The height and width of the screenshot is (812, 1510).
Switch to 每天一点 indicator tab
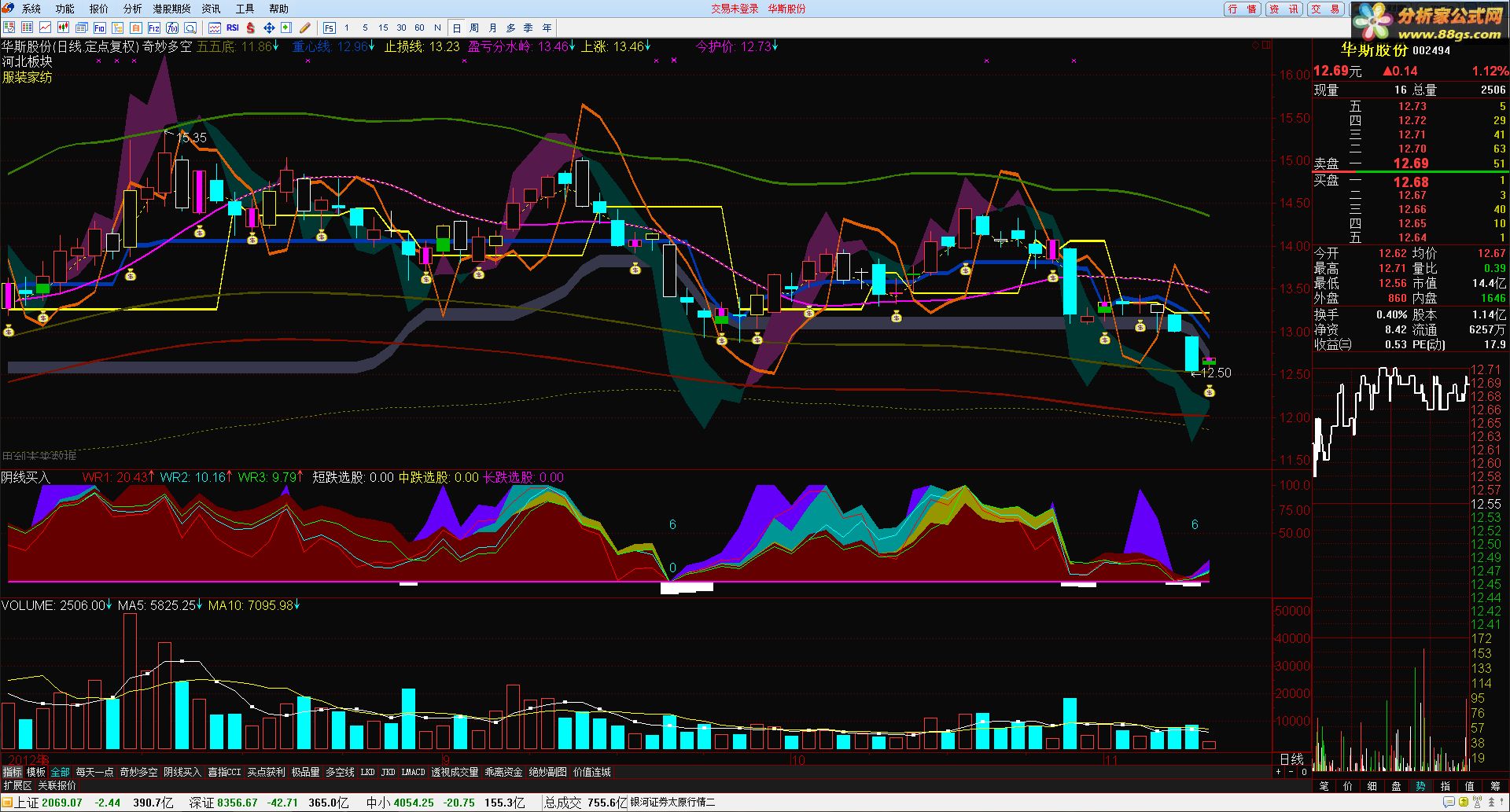click(x=94, y=772)
